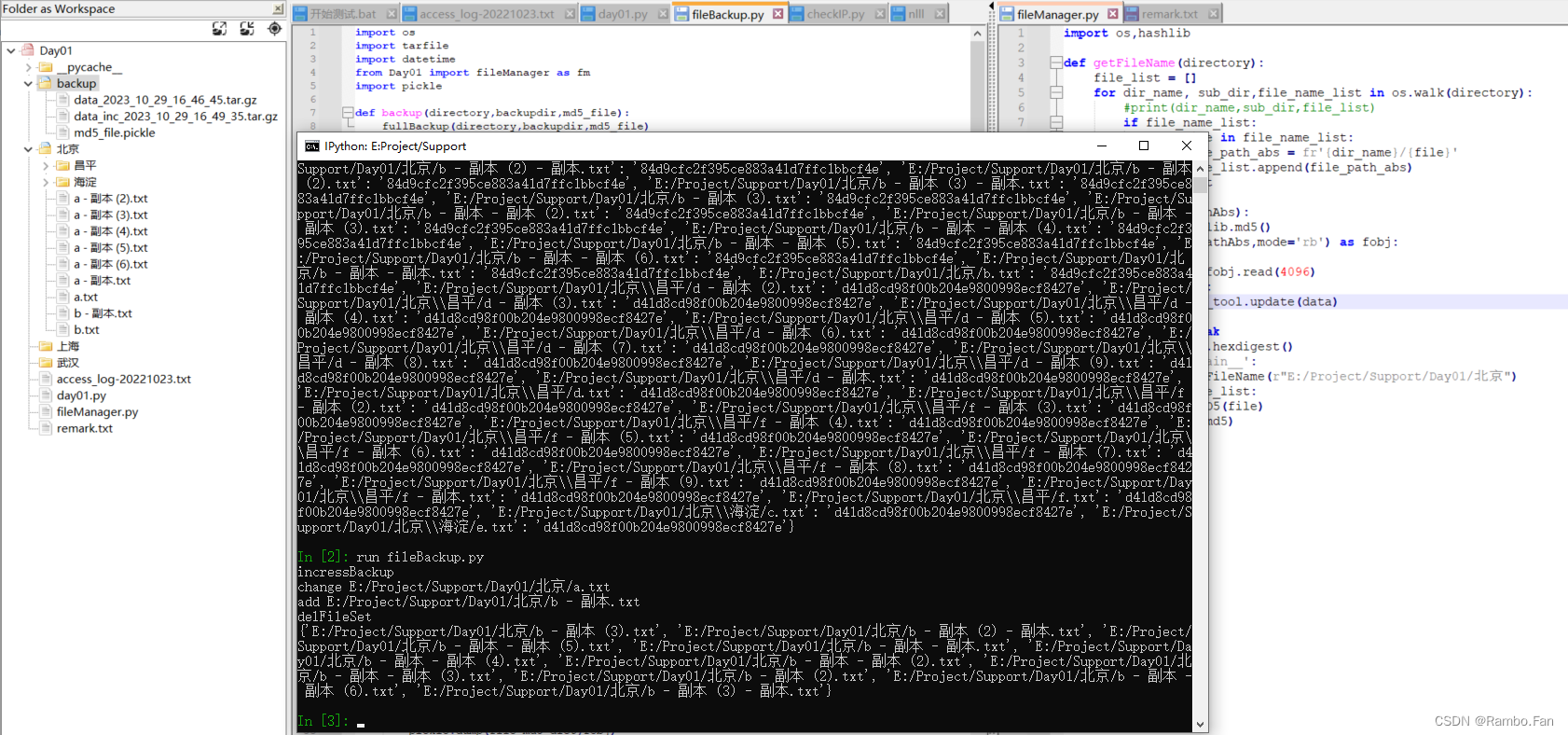
Task: Collapse the backup folder node
Action: coord(28,83)
